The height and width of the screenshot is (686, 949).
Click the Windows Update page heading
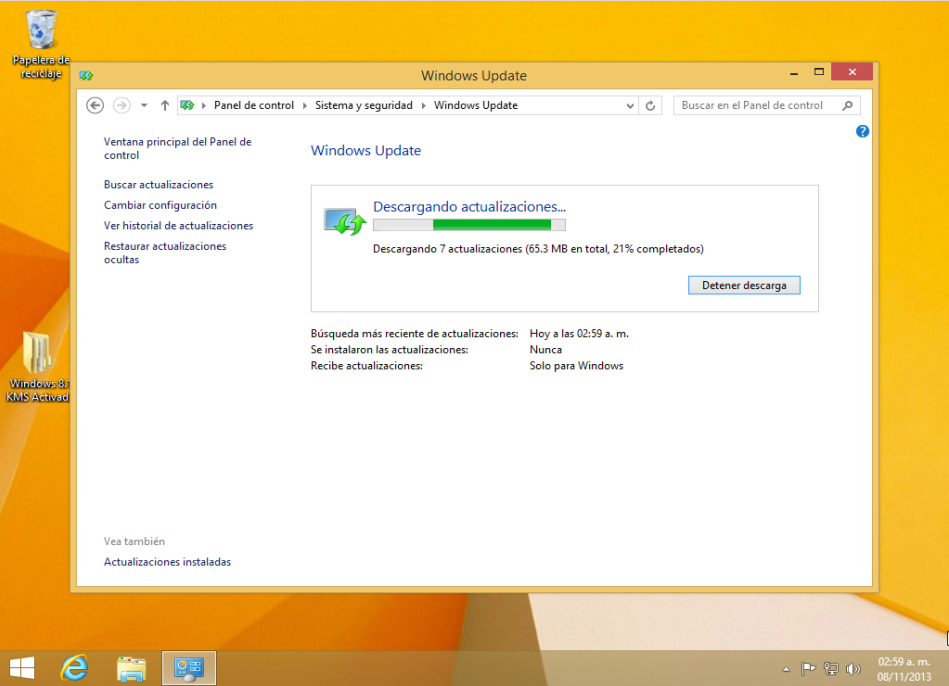pos(366,150)
